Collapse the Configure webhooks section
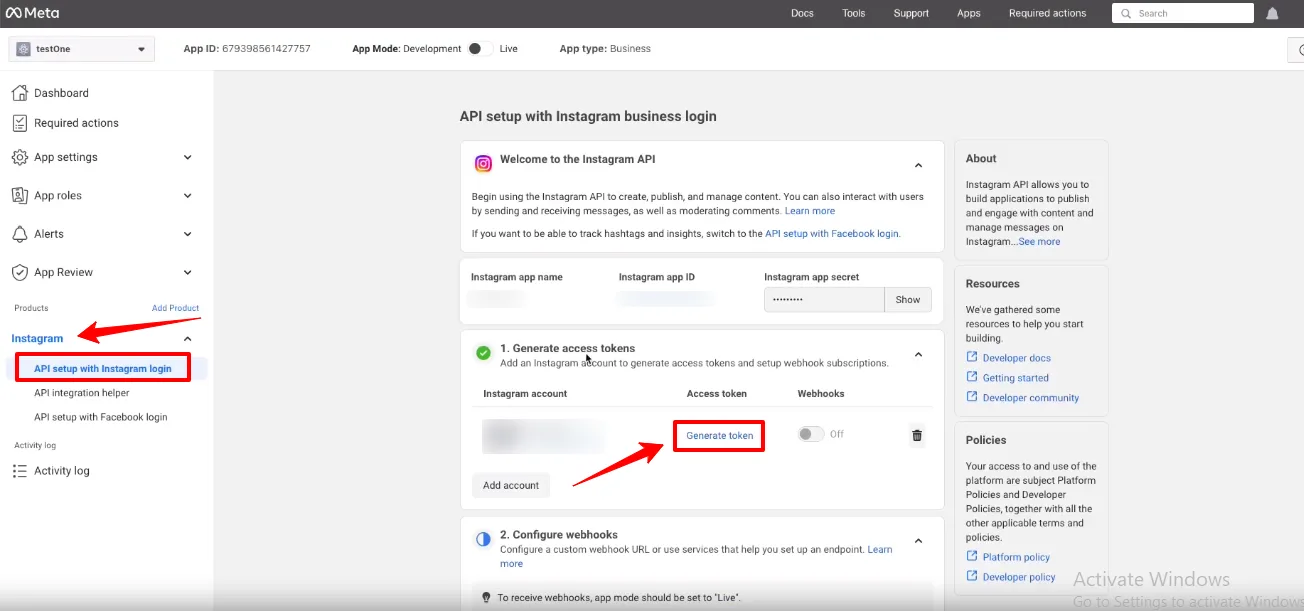The height and width of the screenshot is (611, 1304). (918, 541)
